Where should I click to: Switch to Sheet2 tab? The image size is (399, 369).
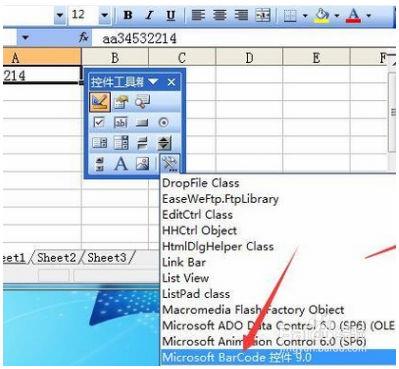[57, 258]
